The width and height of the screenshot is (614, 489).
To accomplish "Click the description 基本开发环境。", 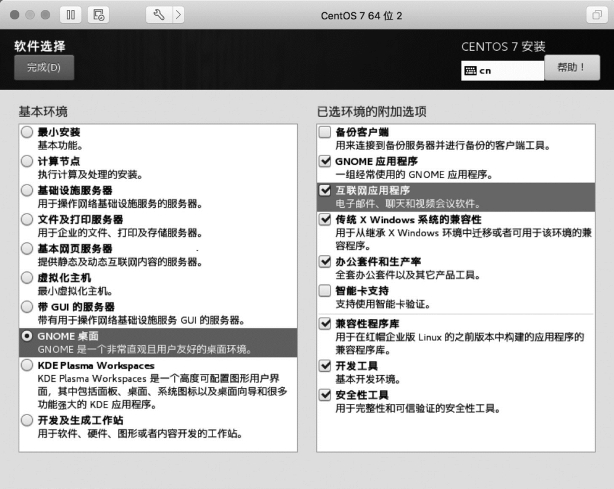I will [368, 379].
